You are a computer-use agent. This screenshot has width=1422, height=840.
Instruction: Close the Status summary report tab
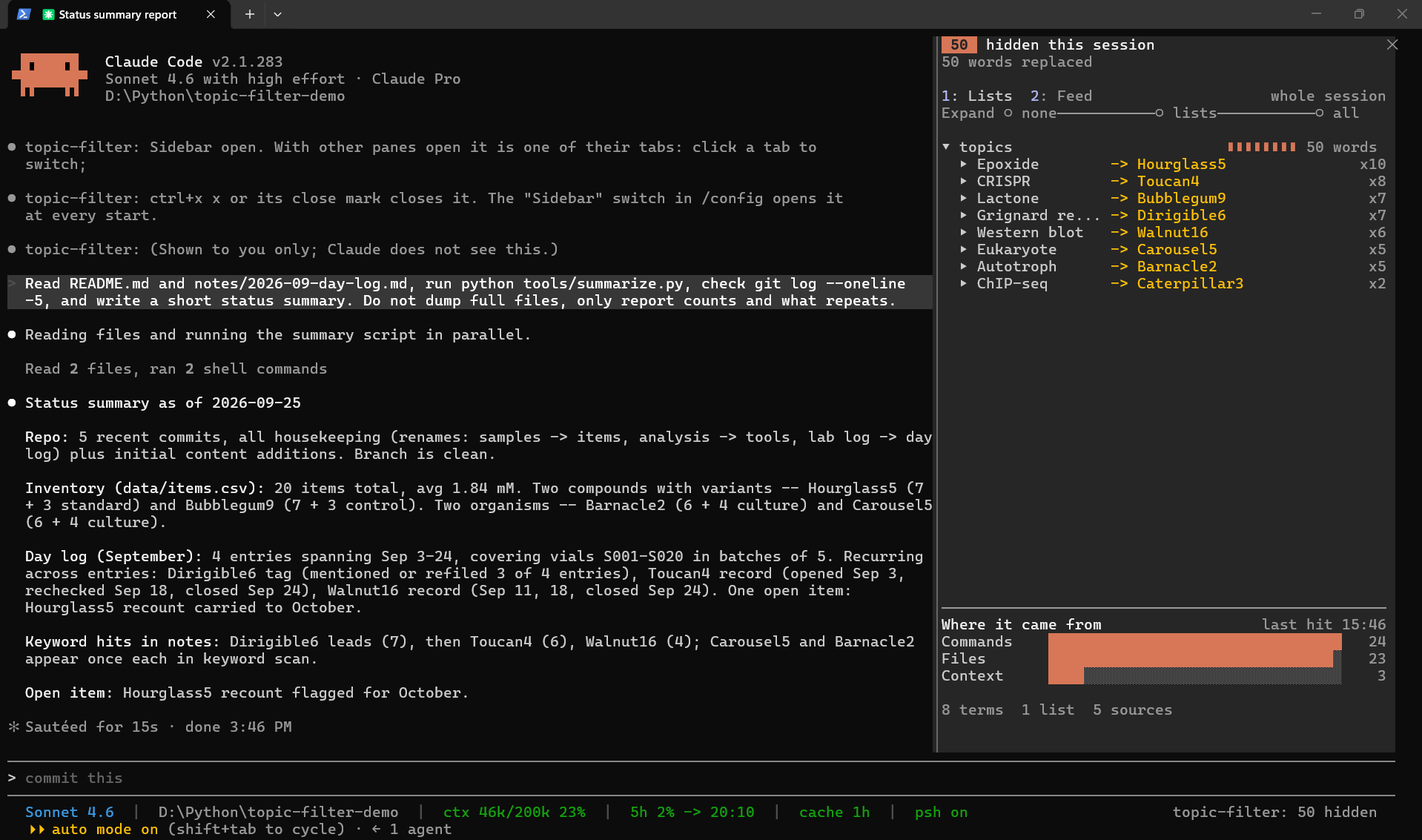211,14
